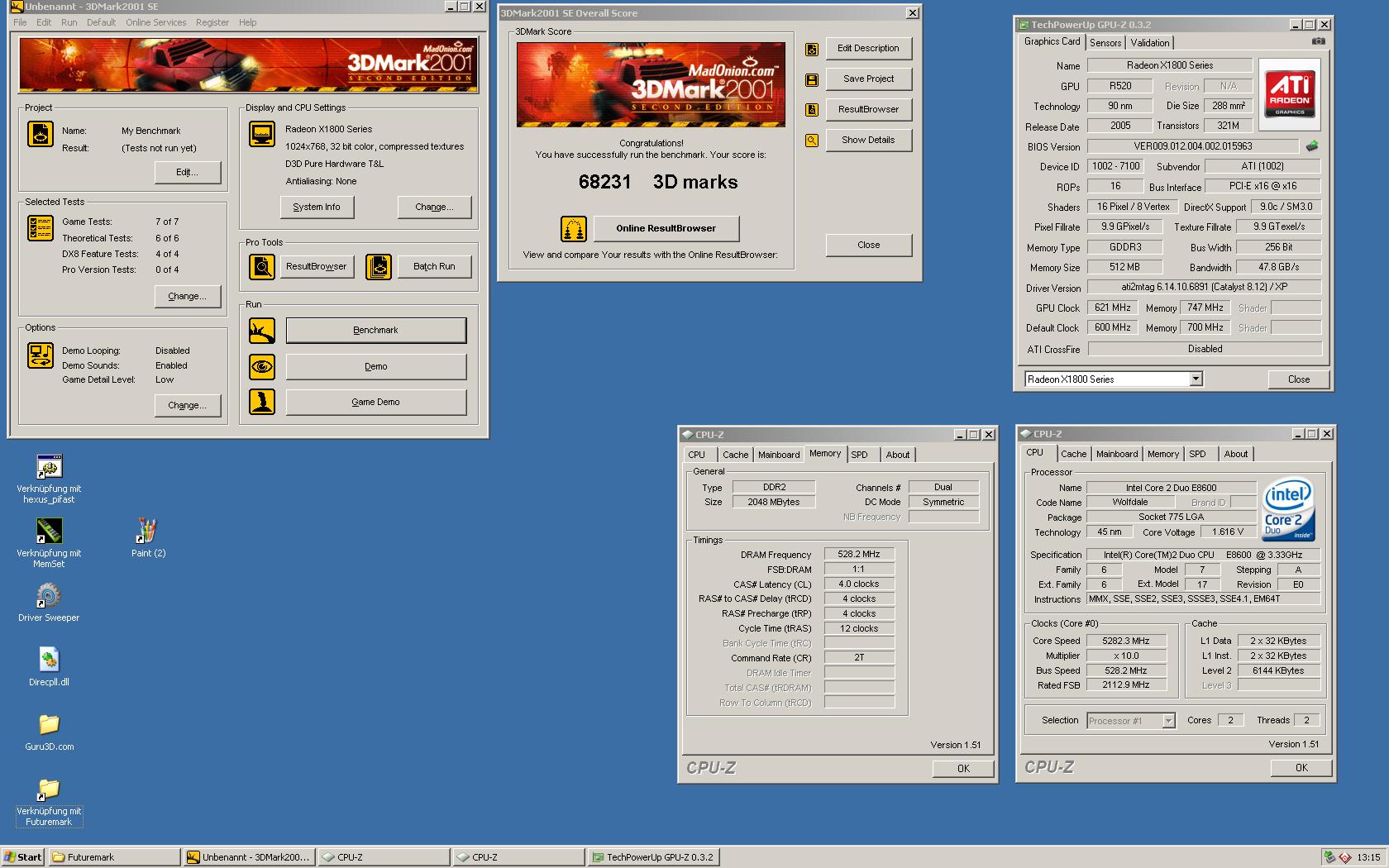Viewport: 1389px width, 868px height.
Task: Click the Project icon beside My Benchmark
Action: pos(41,133)
